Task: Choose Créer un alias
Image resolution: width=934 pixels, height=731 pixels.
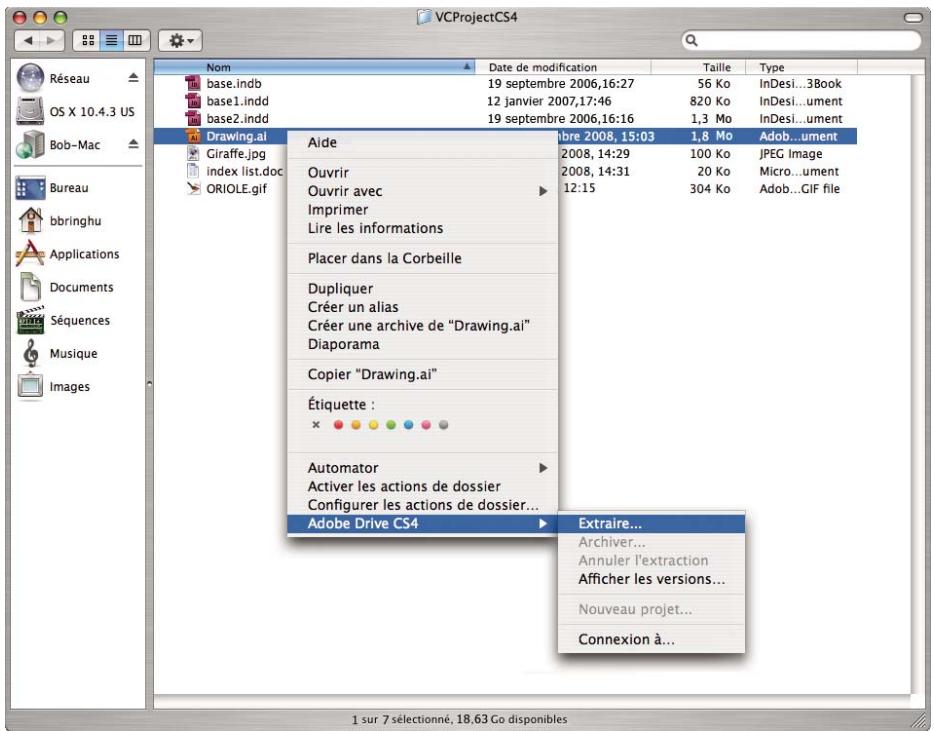Action: [422, 307]
